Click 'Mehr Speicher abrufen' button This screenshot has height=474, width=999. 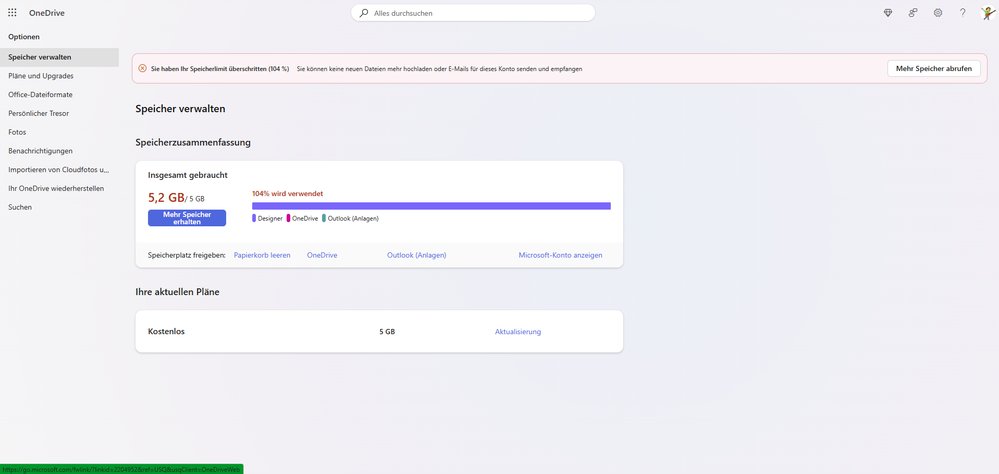point(934,68)
